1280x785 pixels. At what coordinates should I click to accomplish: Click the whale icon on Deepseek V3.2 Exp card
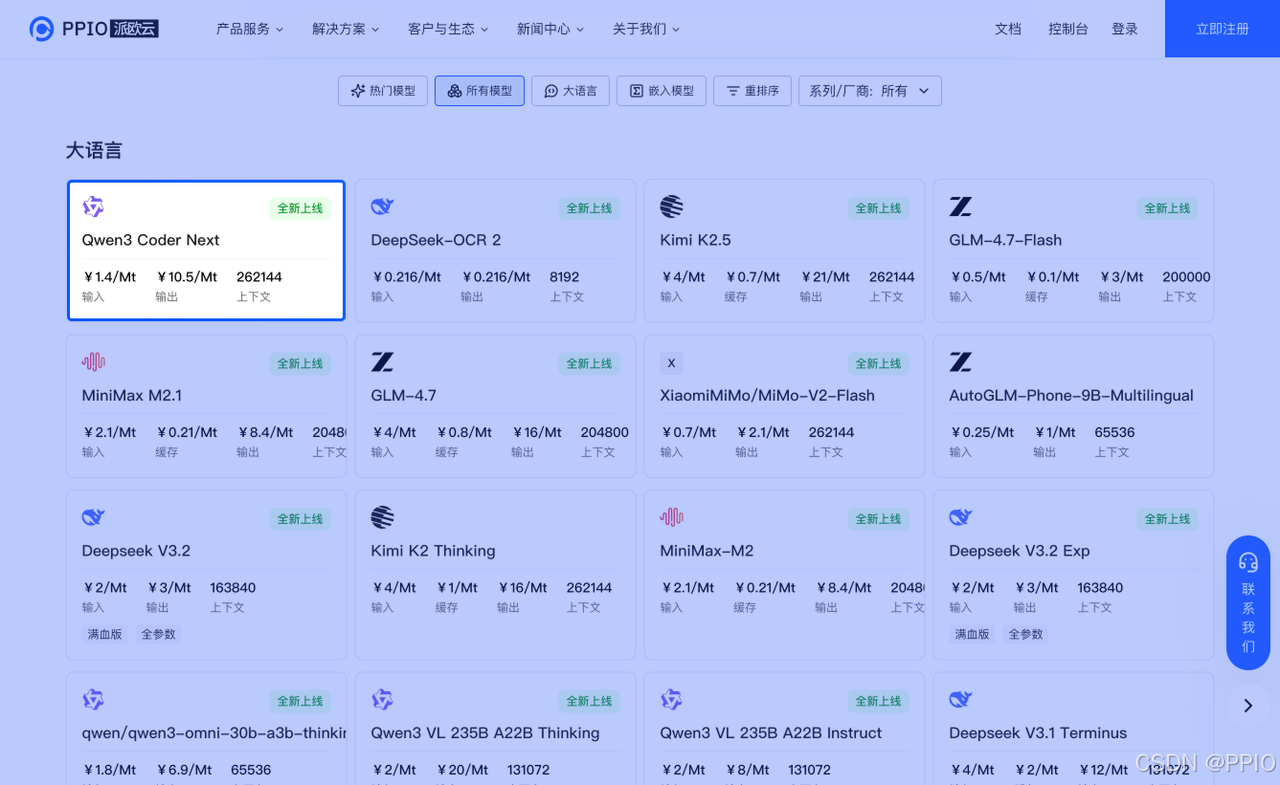(x=960, y=517)
